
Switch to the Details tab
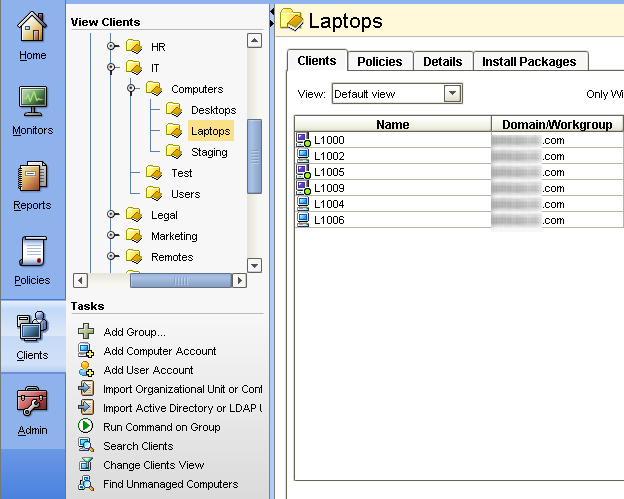pos(443,61)
